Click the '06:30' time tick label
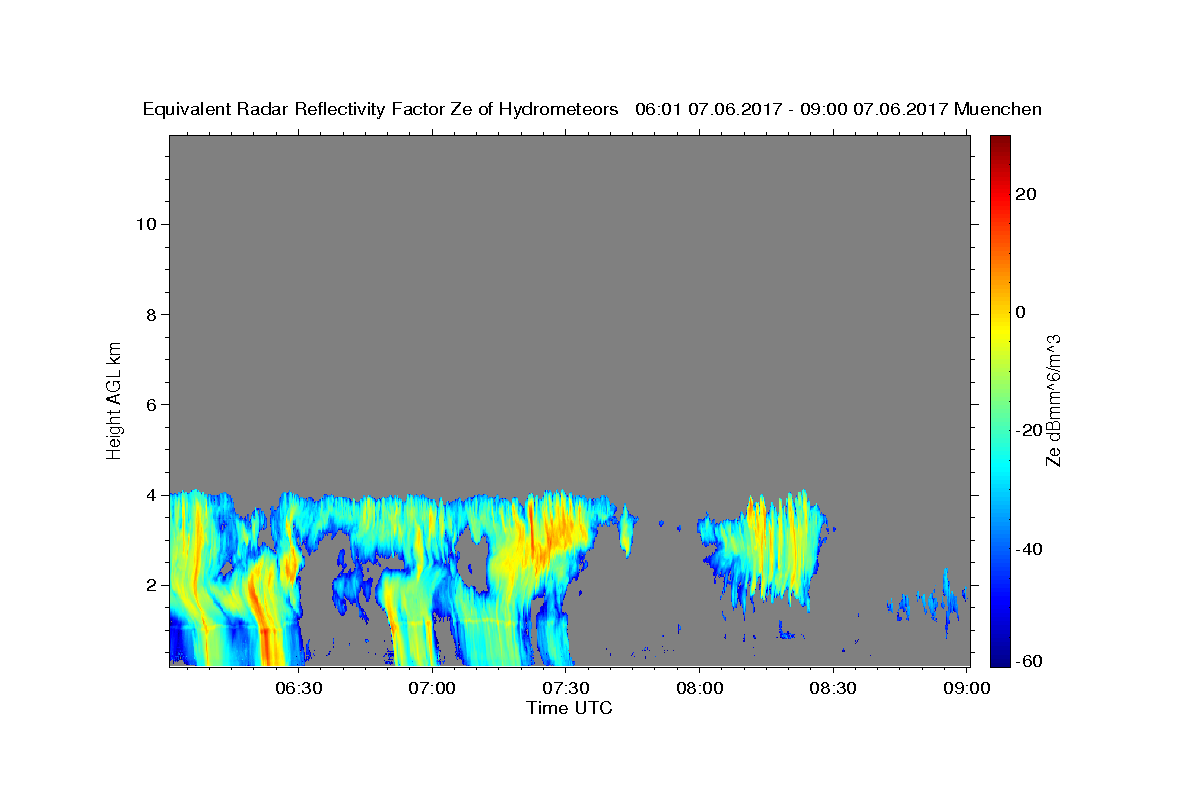The height and width of the screenshot is (800, 1200). [298, 689]
